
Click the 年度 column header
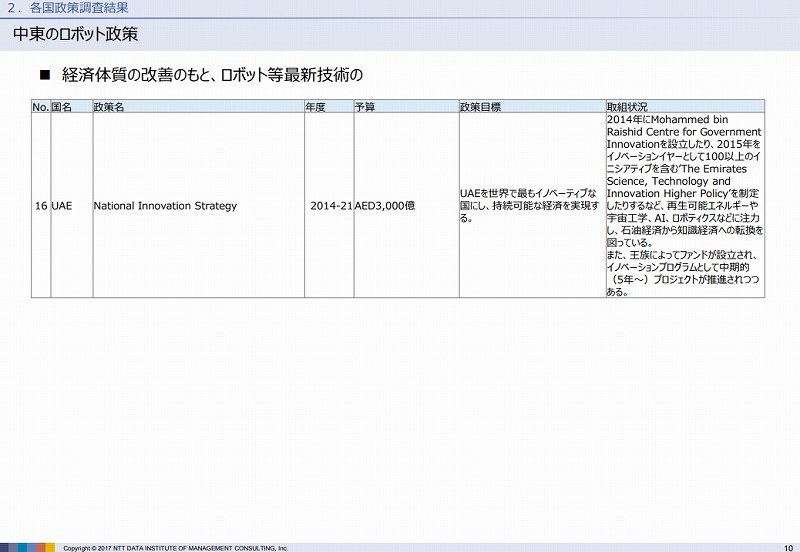click(315, 106)
